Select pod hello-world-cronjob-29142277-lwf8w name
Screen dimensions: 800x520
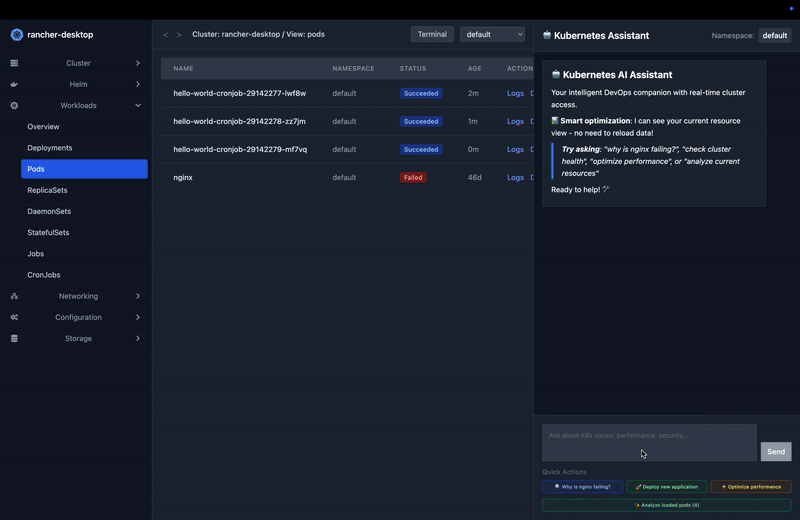[x=240, y=93]
